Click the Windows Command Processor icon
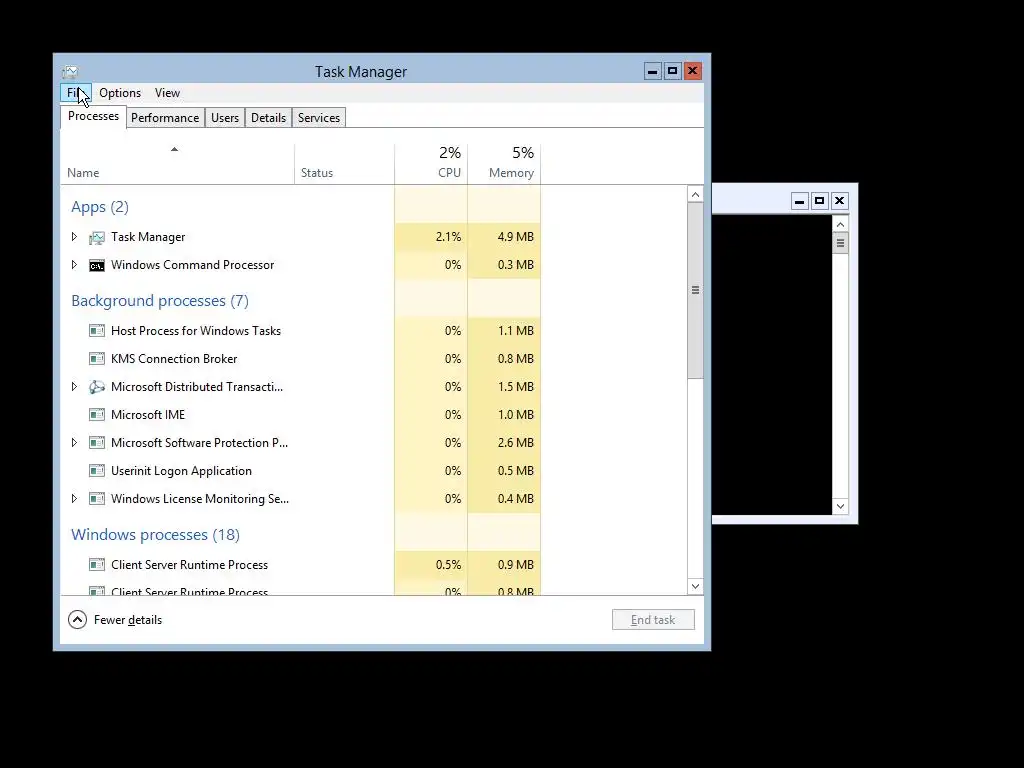Screen dimensions: 1024x768 (x=97, y=265)
